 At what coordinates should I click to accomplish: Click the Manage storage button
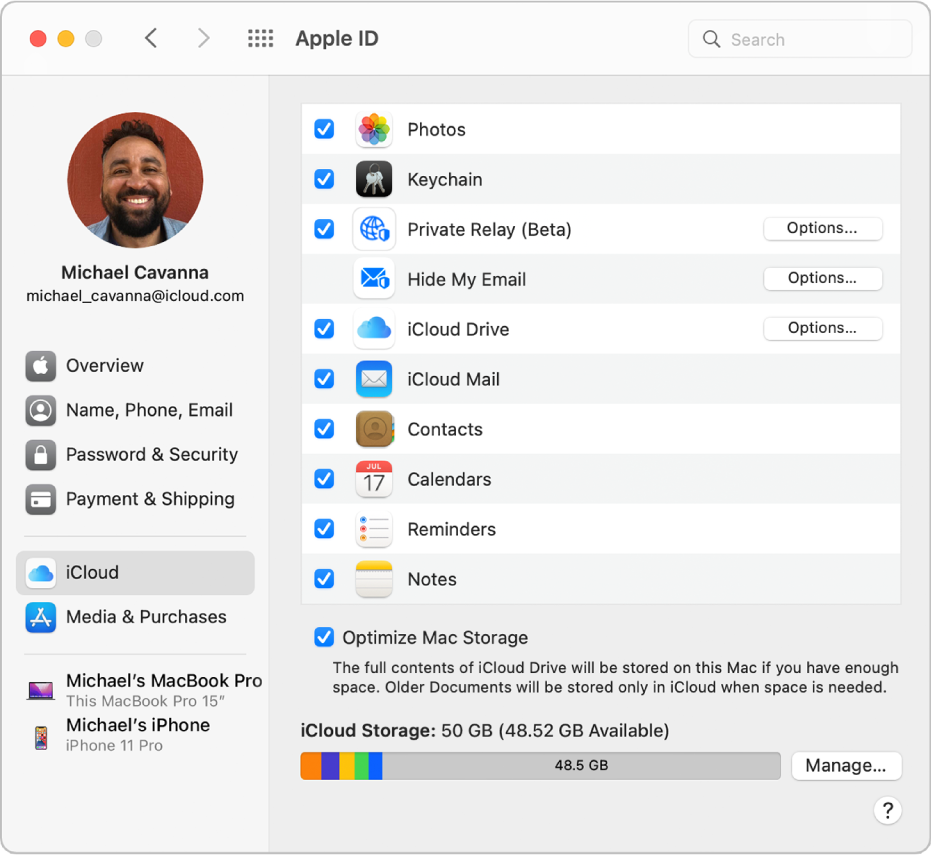coord(846,765)
